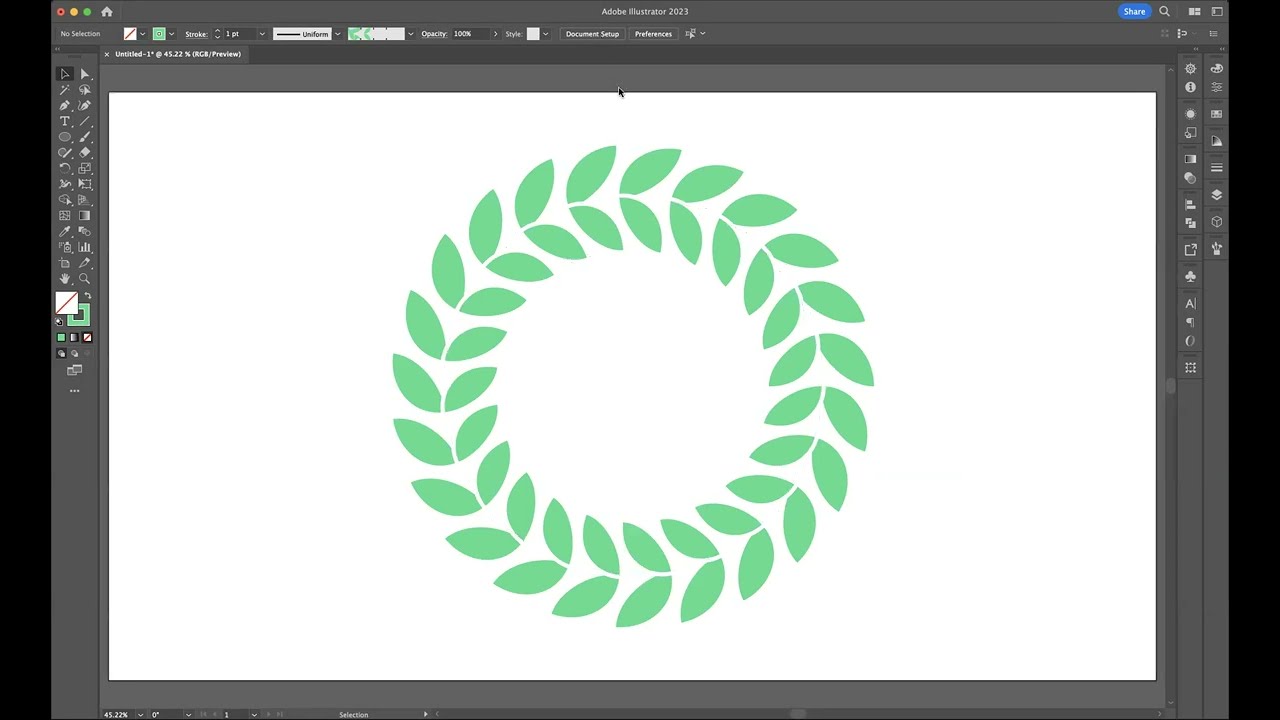Open the Layers panel icon
The width and height of the screenshot is (1280, 720).
[x=1217, y=195]
